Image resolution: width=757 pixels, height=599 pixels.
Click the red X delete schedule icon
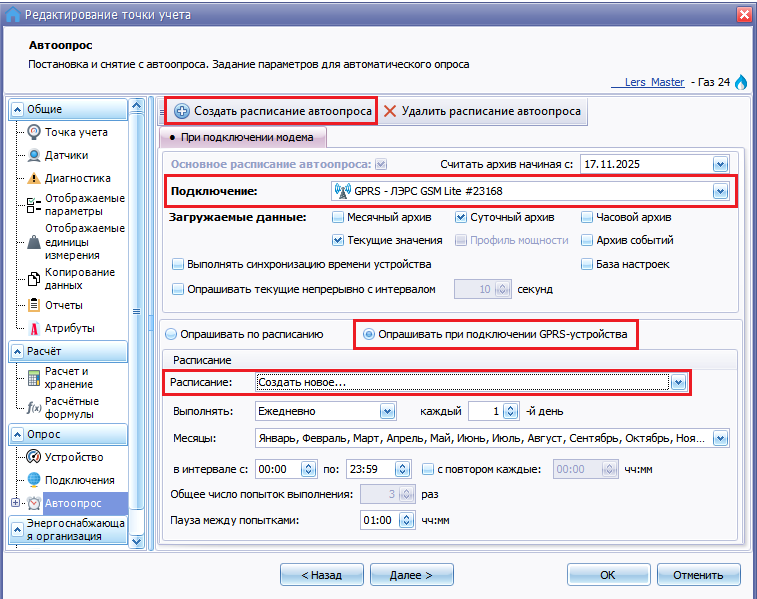(x=390, y=111)
